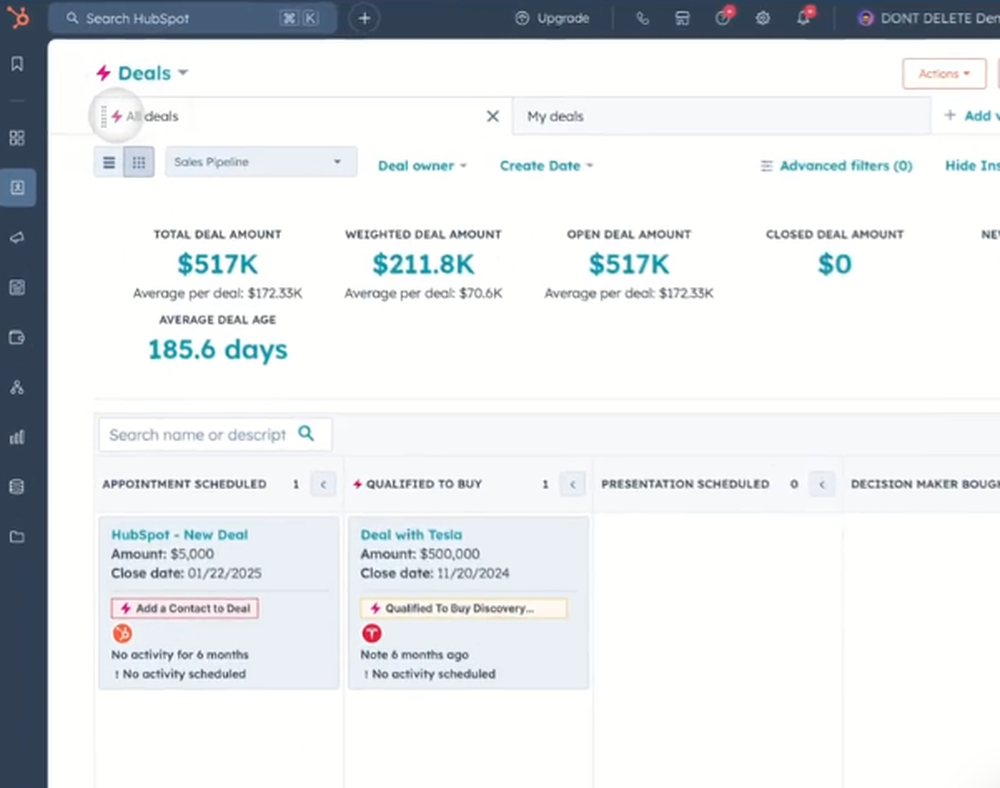Open the Bookmarks sidebar icon
Viewport: 1000px width, 788px height.
click(x=17, y=63)
